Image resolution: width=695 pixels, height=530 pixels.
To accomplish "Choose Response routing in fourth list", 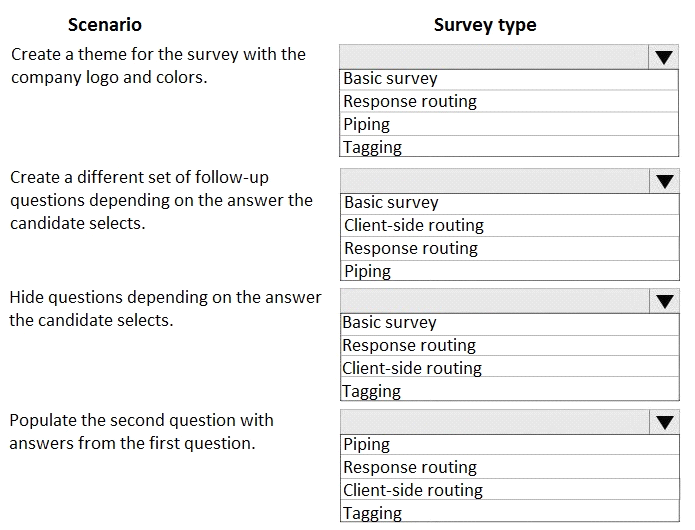I will click(510, 467).
